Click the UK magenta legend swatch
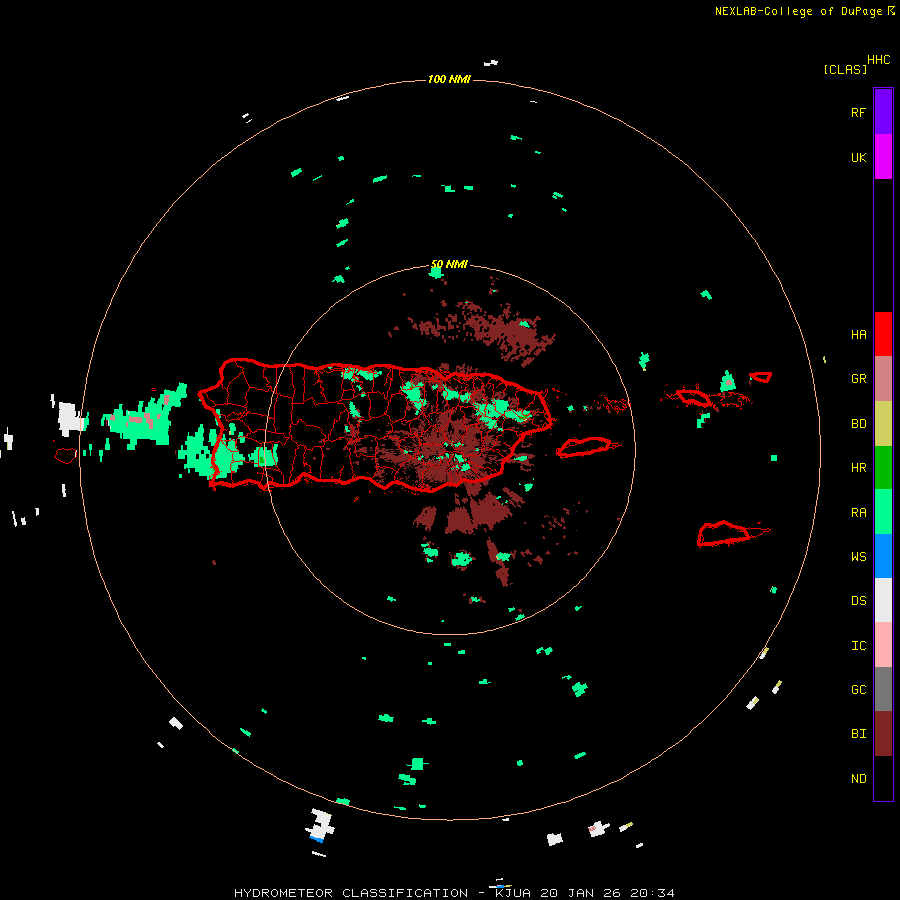 (883, 157)
